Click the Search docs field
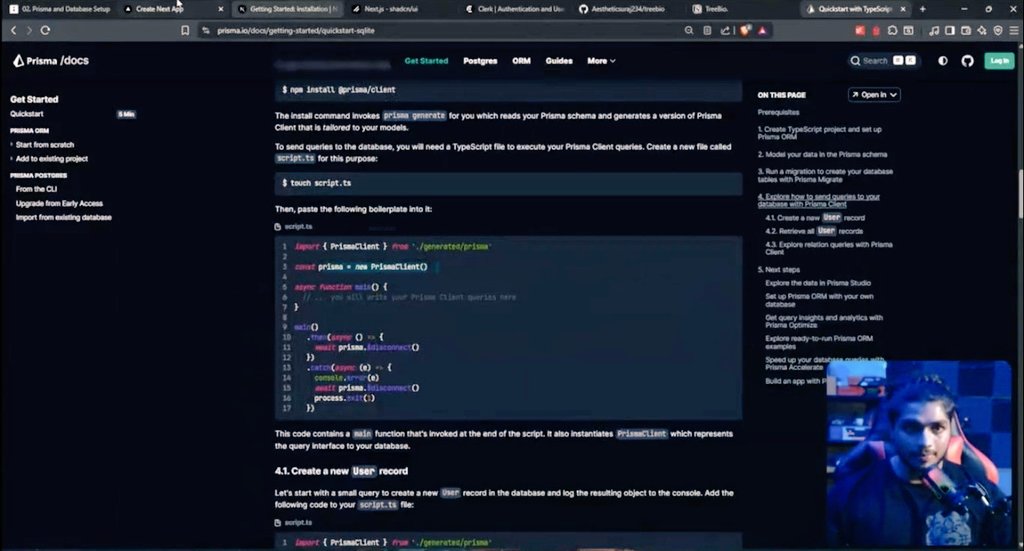Screen dimensions: 1024x551 tap(882, 61)
